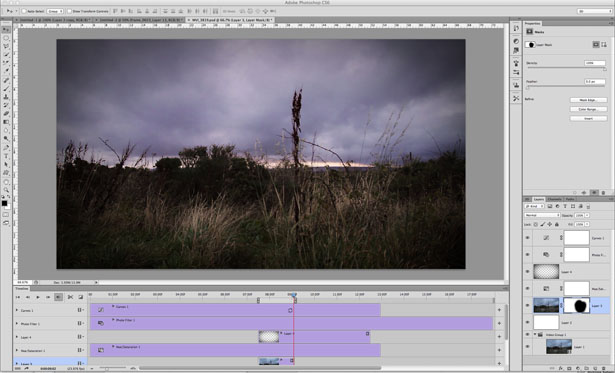
Task: Click the Mask Edge button
Action: click(x=588, y=100)
